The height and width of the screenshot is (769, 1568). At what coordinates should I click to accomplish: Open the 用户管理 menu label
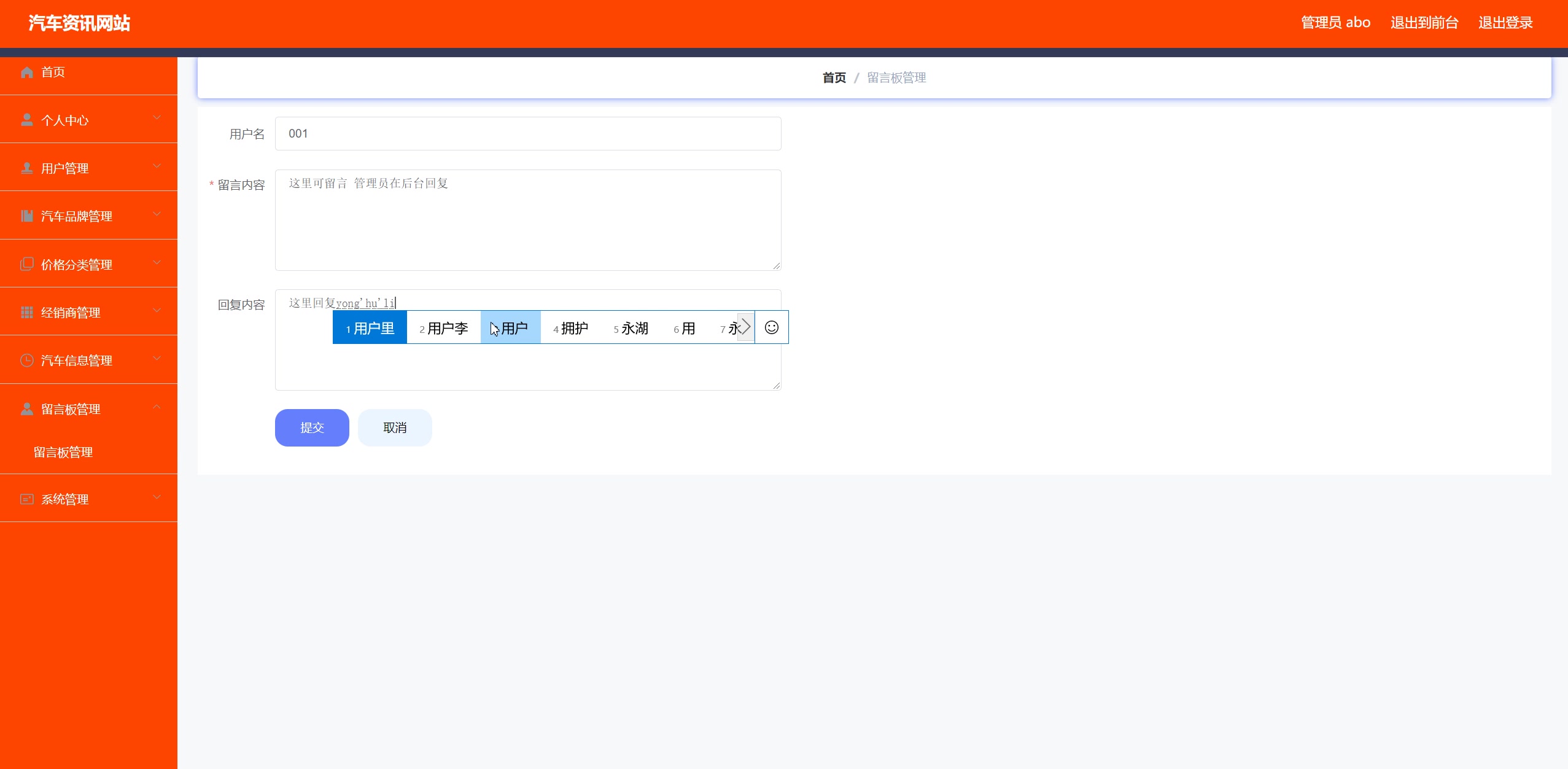(x=64, y=168)
